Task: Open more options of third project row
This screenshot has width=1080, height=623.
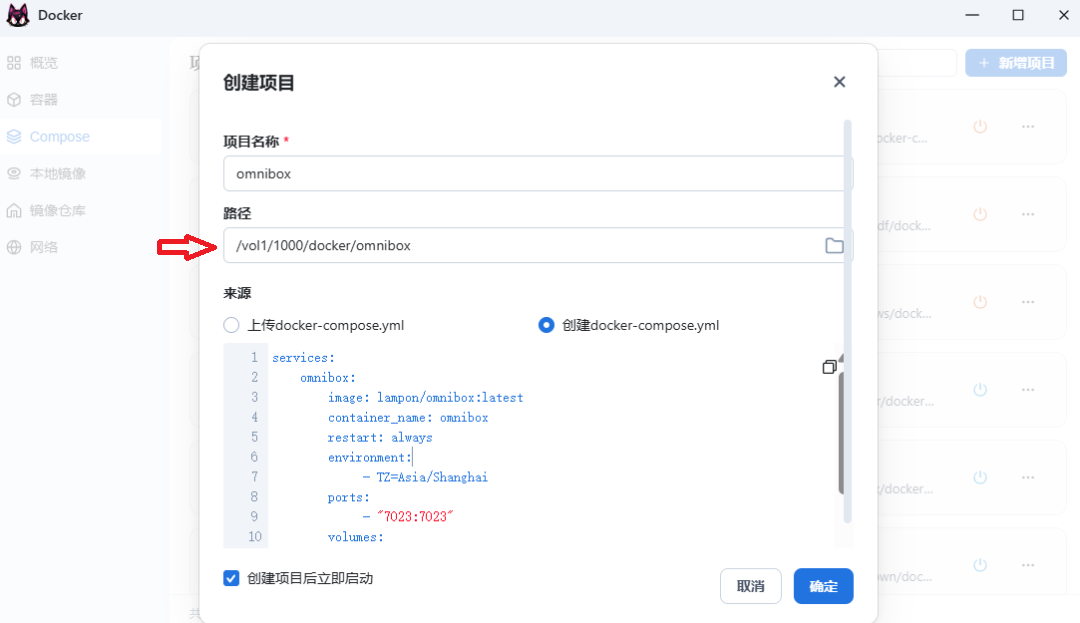Action: click(1028, 302)
